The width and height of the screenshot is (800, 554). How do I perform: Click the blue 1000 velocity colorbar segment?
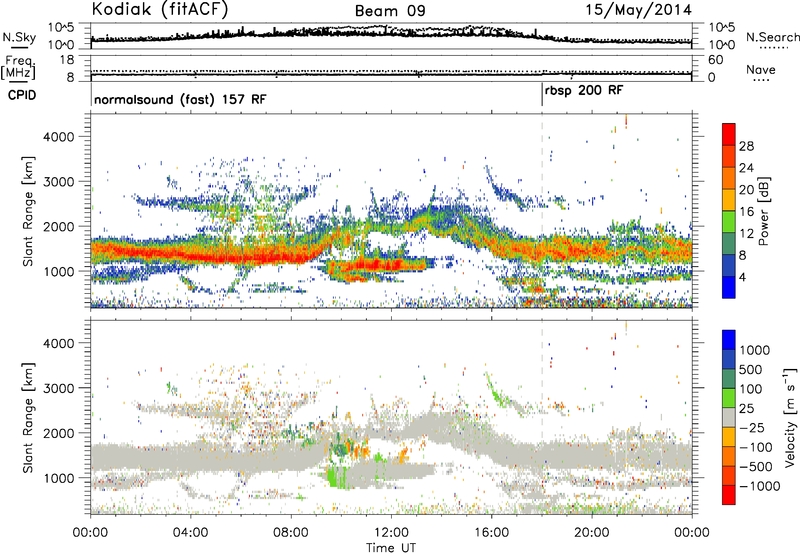(x=729, y=340)
